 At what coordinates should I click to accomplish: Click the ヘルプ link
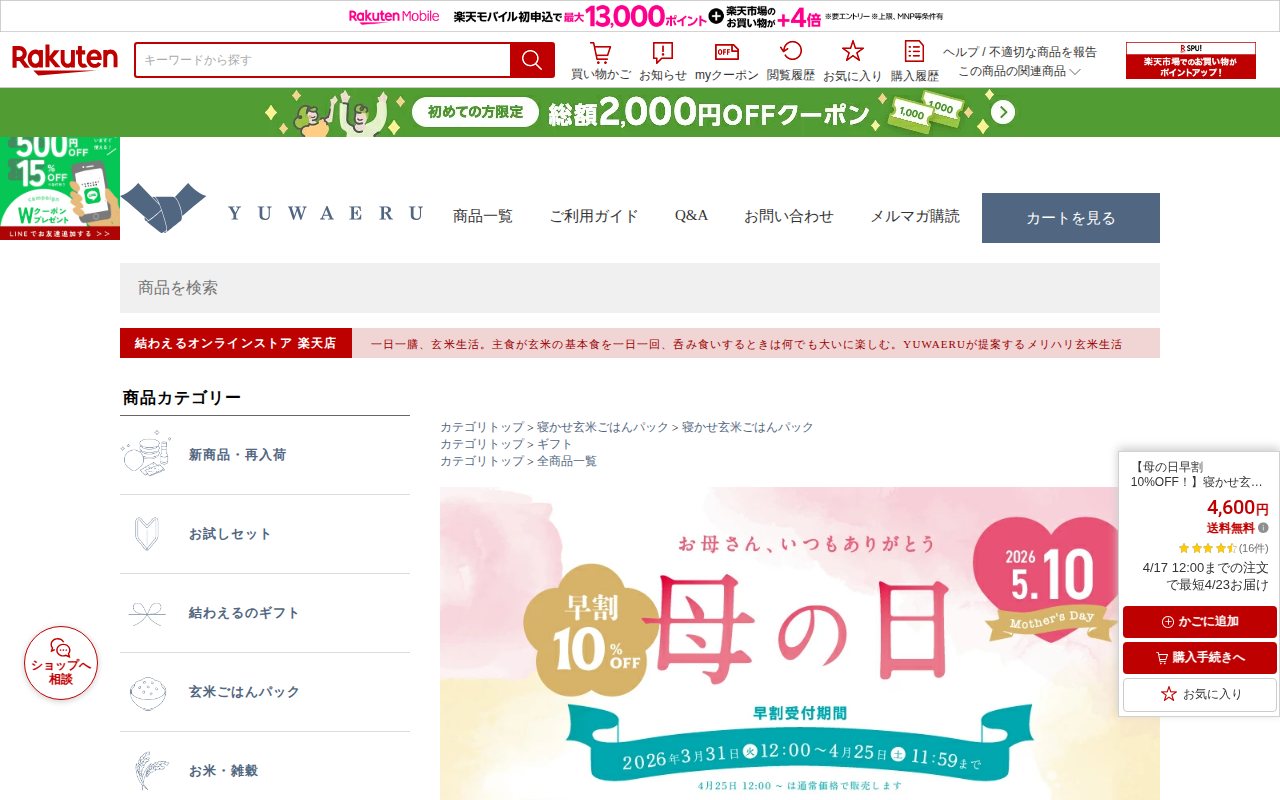(x=960, y=52)
